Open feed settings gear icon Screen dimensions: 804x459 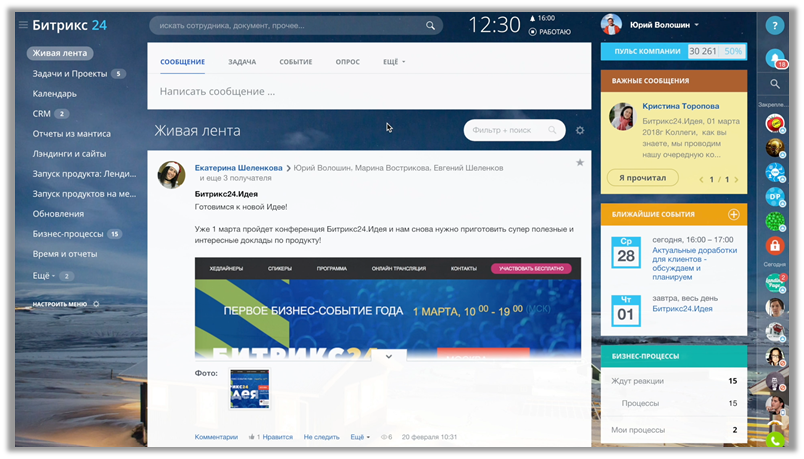point(580,130)
